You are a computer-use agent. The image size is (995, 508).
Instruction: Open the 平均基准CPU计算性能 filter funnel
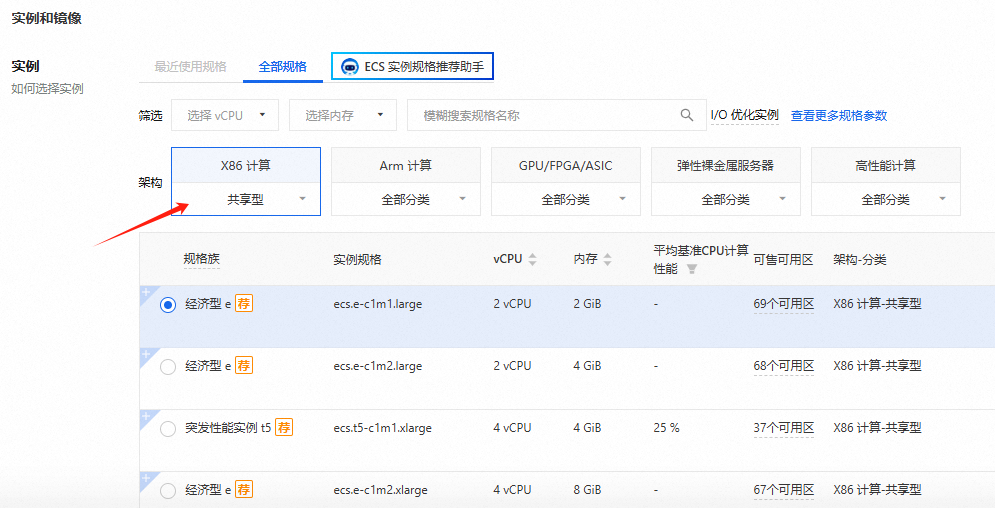692,270
